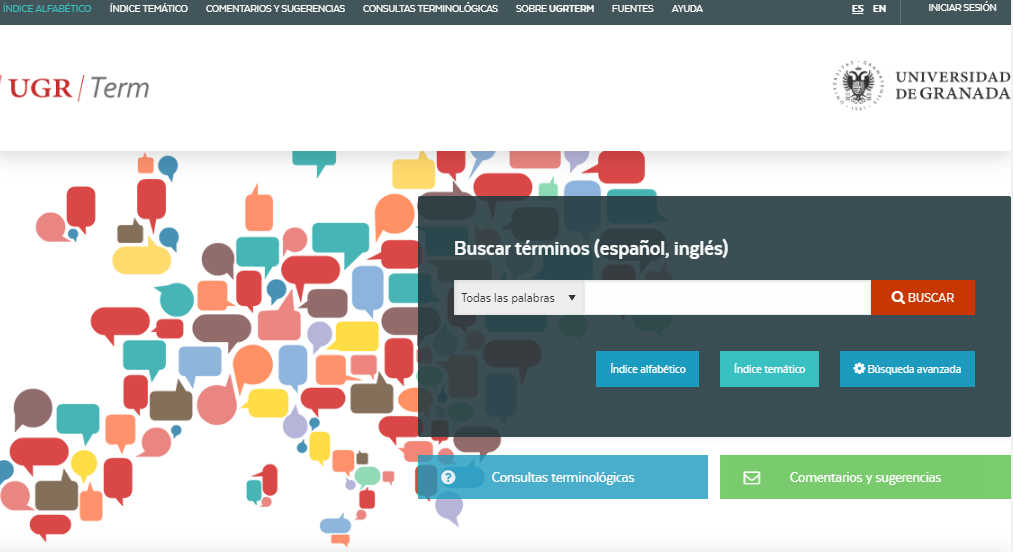Open SOBRE UGRTERM menu item

tap(554, 9)
